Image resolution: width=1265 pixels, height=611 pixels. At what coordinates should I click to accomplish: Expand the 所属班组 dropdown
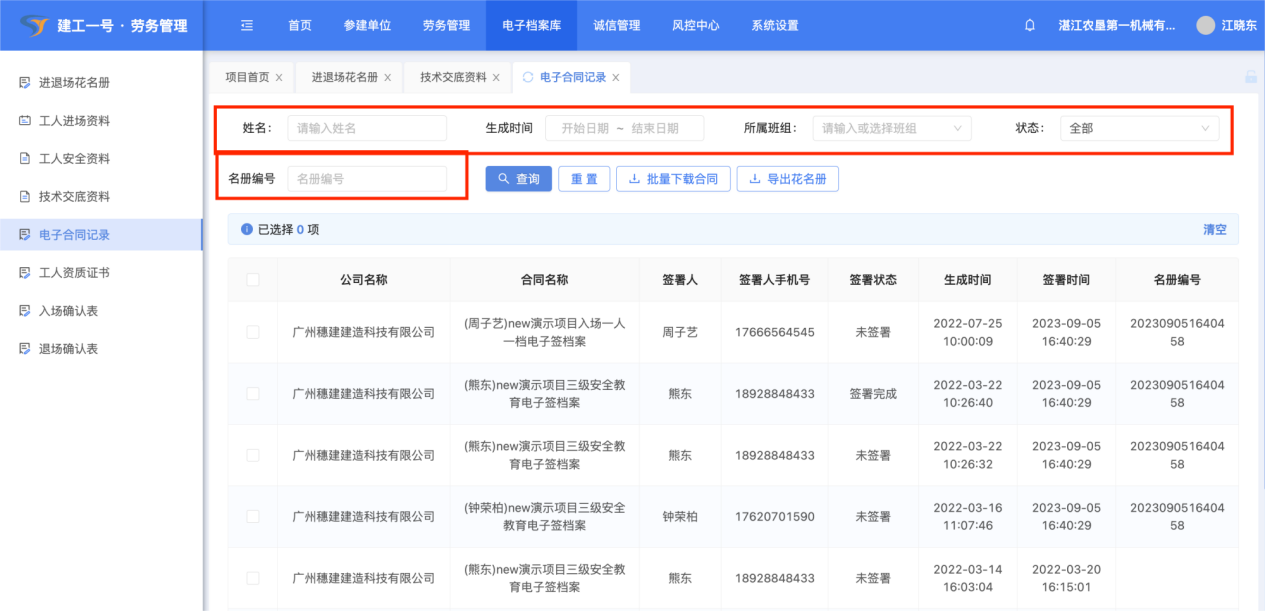pos(891,128)
